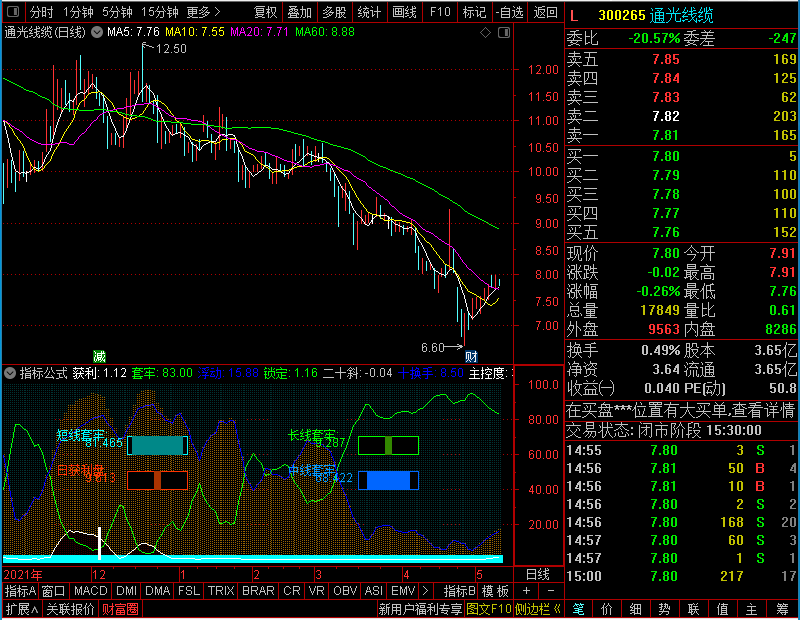800x620 pixels.
Task: Click the diamond icon at chart top right
Action: (485, 33)
